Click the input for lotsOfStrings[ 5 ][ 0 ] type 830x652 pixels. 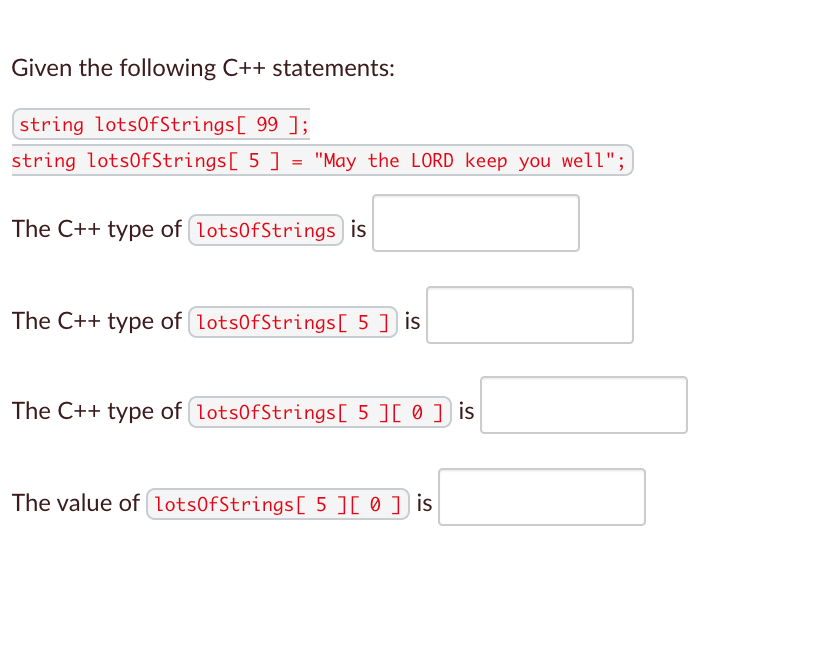[583, 405]
